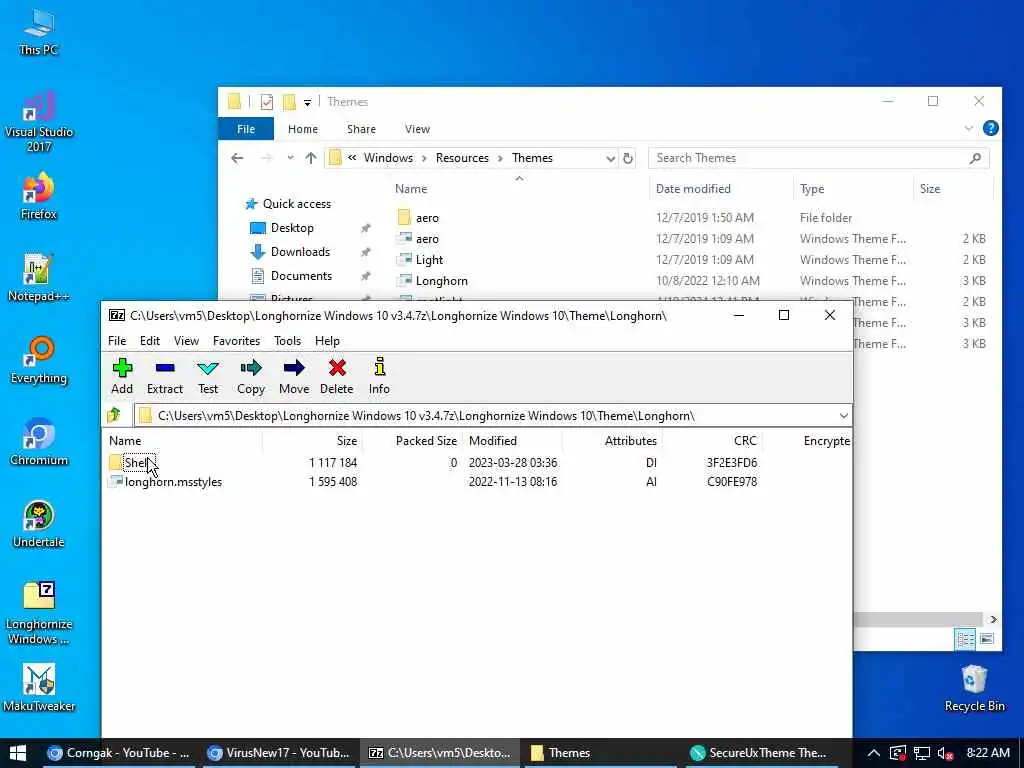Image resolution: width=1024 pixels, height=768 pixels.
Task: Click Explorer horizontal scrollbar right arrow
Action: tap(993, 619)
